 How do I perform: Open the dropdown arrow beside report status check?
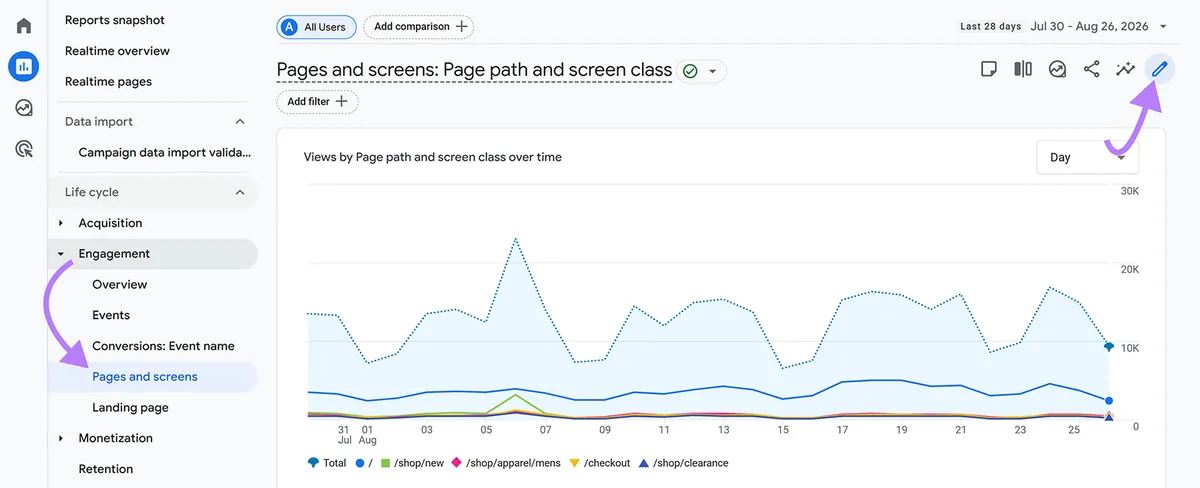point(713,71)
